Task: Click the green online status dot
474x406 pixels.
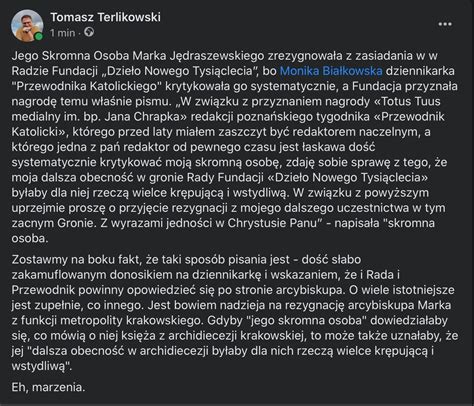Action: (39, 37)
